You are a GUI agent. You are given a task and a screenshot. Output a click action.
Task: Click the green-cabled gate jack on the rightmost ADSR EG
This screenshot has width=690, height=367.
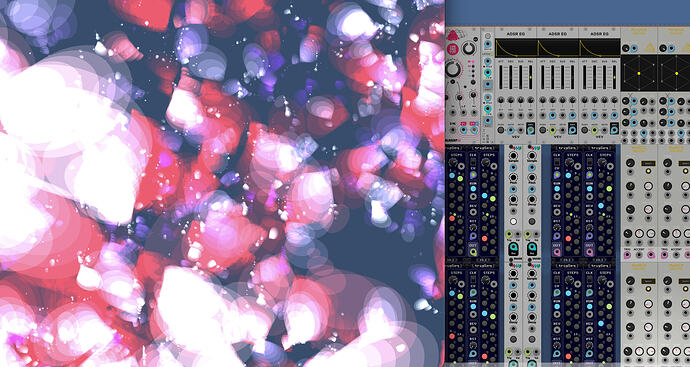click(595, 130)
